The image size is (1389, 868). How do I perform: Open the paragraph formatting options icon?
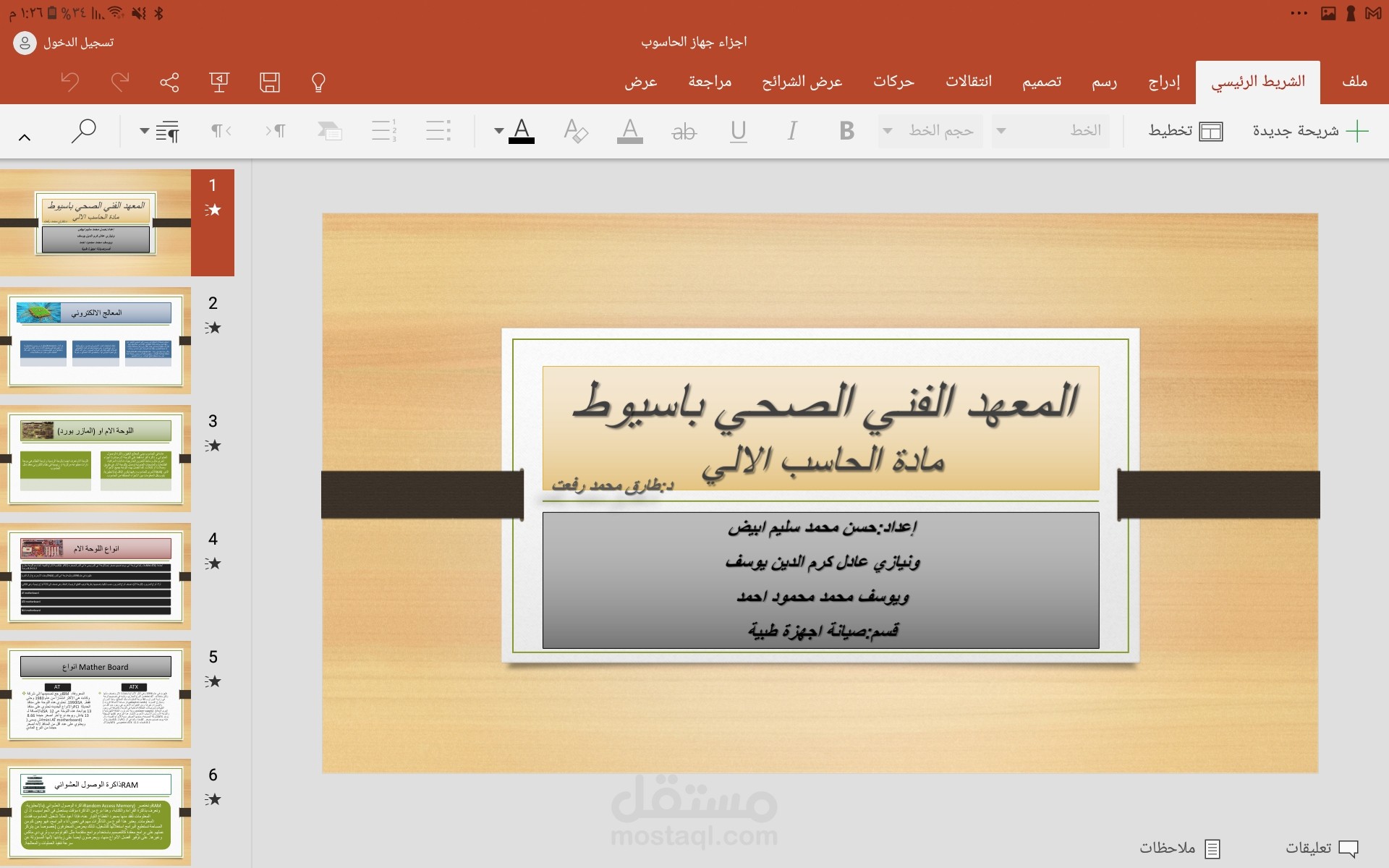168,131
